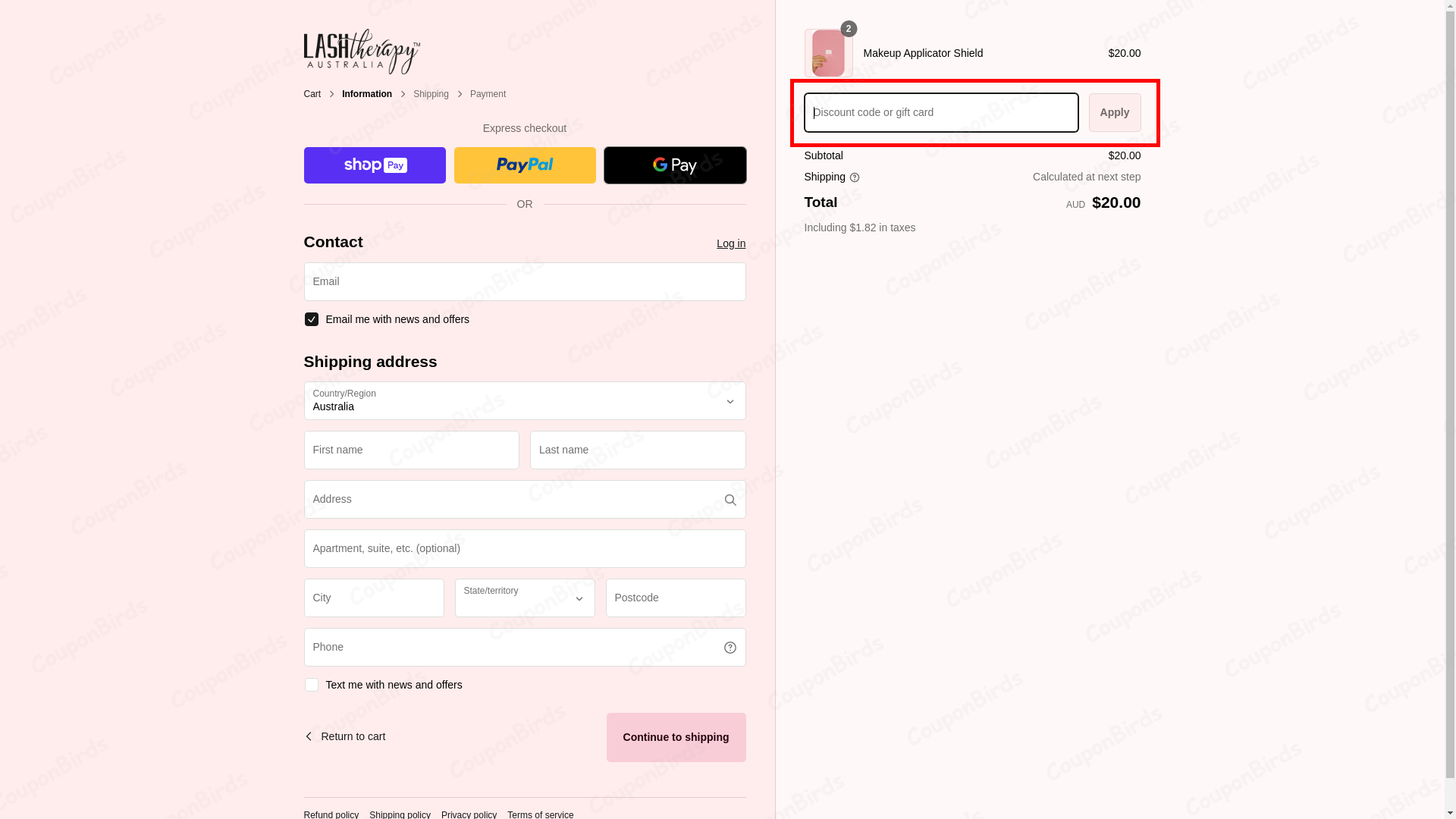Click the search icon in the Address field
1456x819 pixels.
coord(730,499)
